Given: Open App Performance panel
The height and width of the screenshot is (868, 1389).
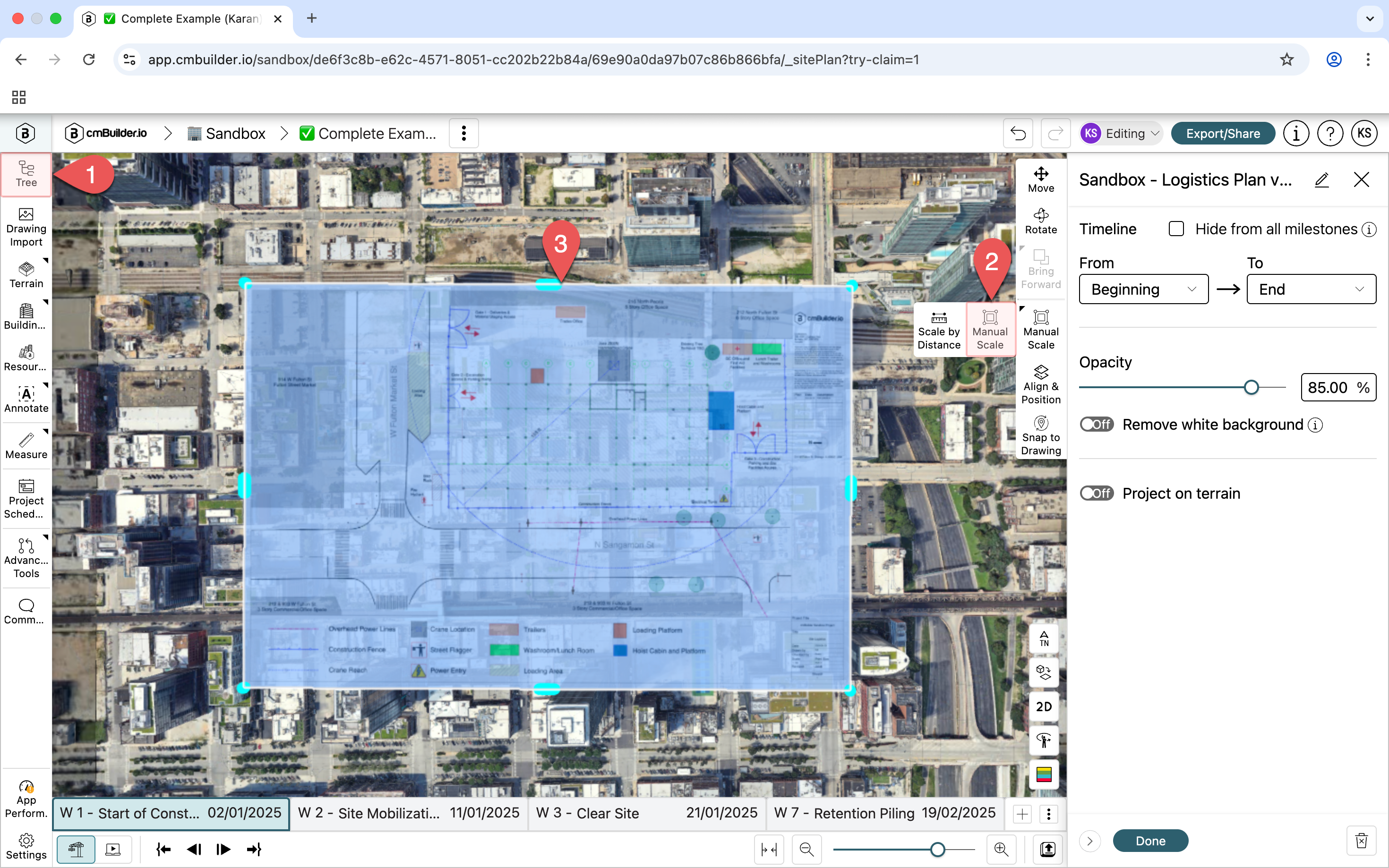Looking at the screenshot, I should click(26, 799).
